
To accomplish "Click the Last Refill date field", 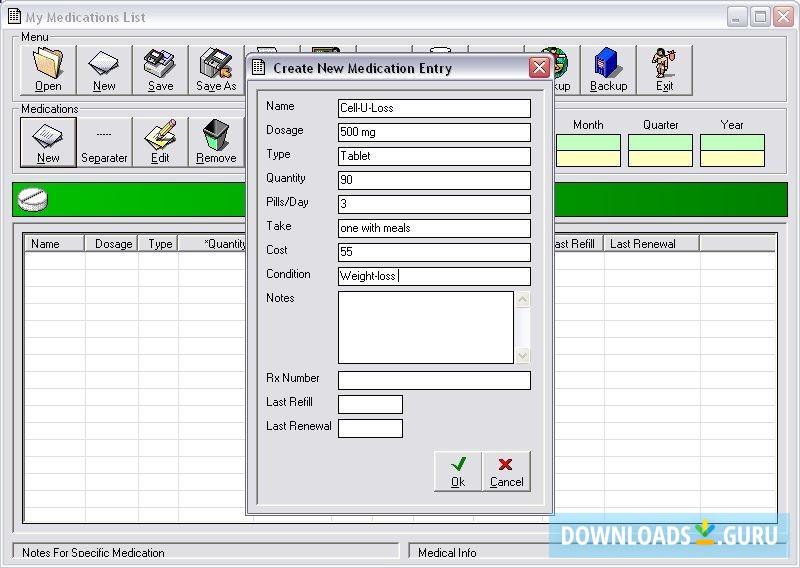I will [370, 404].
